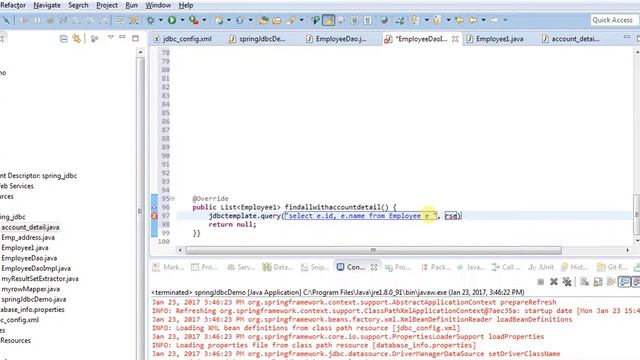Click Remove All Terminated Launches icon

pos(567,282)
